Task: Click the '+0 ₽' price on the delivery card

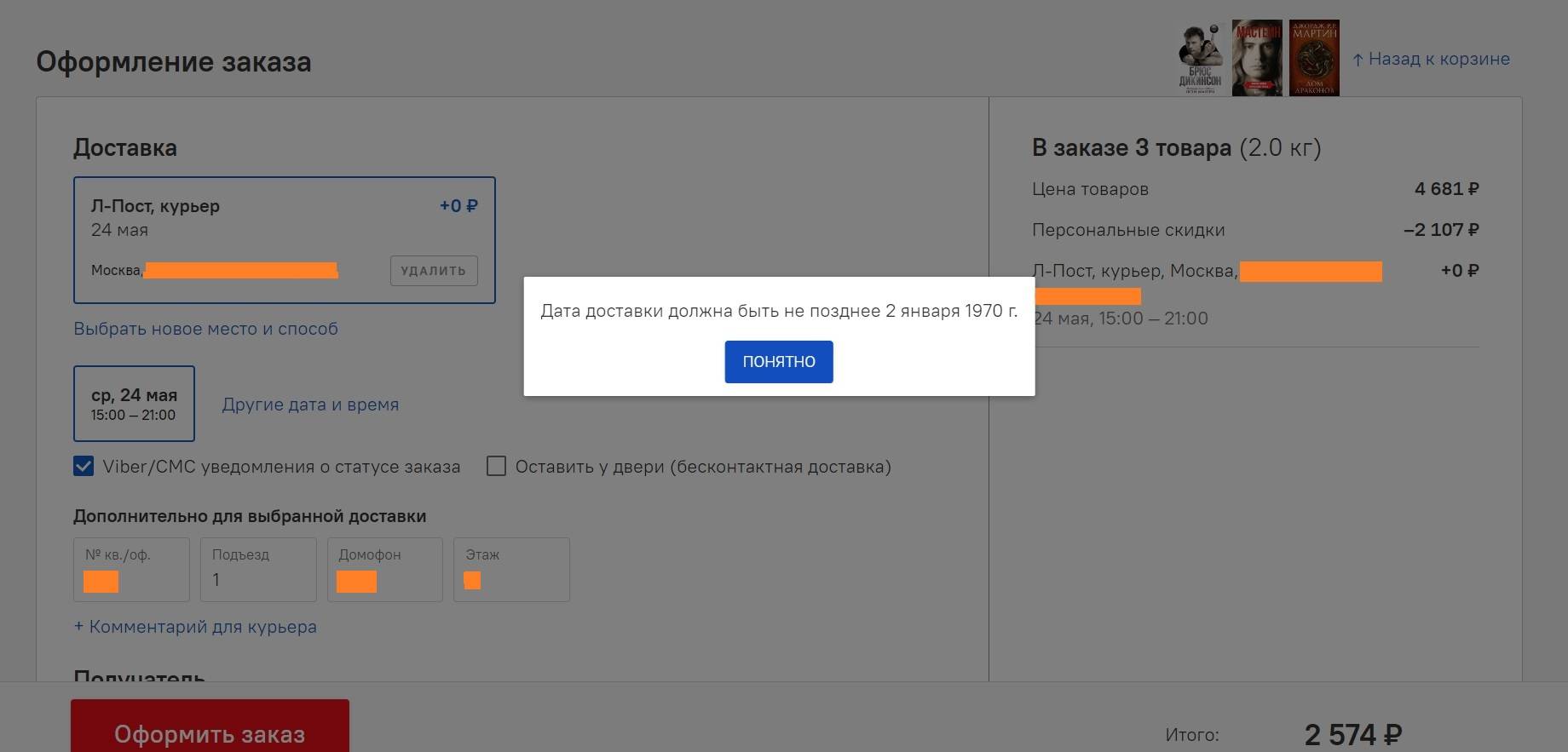Action: [x=458, y=206]
